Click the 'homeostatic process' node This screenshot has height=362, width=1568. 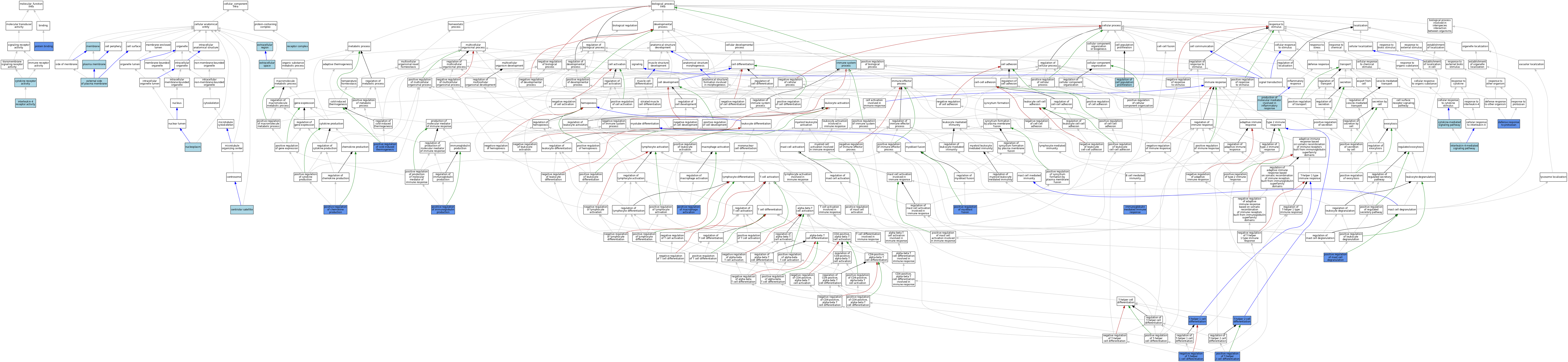pos(456,26)
